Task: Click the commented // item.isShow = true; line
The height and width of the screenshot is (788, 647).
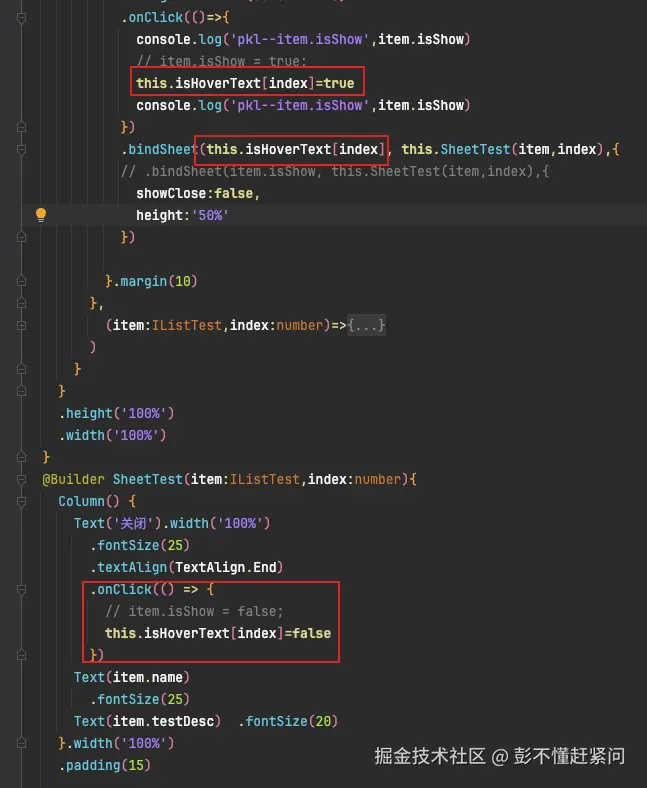Action: tap(221, 61)
